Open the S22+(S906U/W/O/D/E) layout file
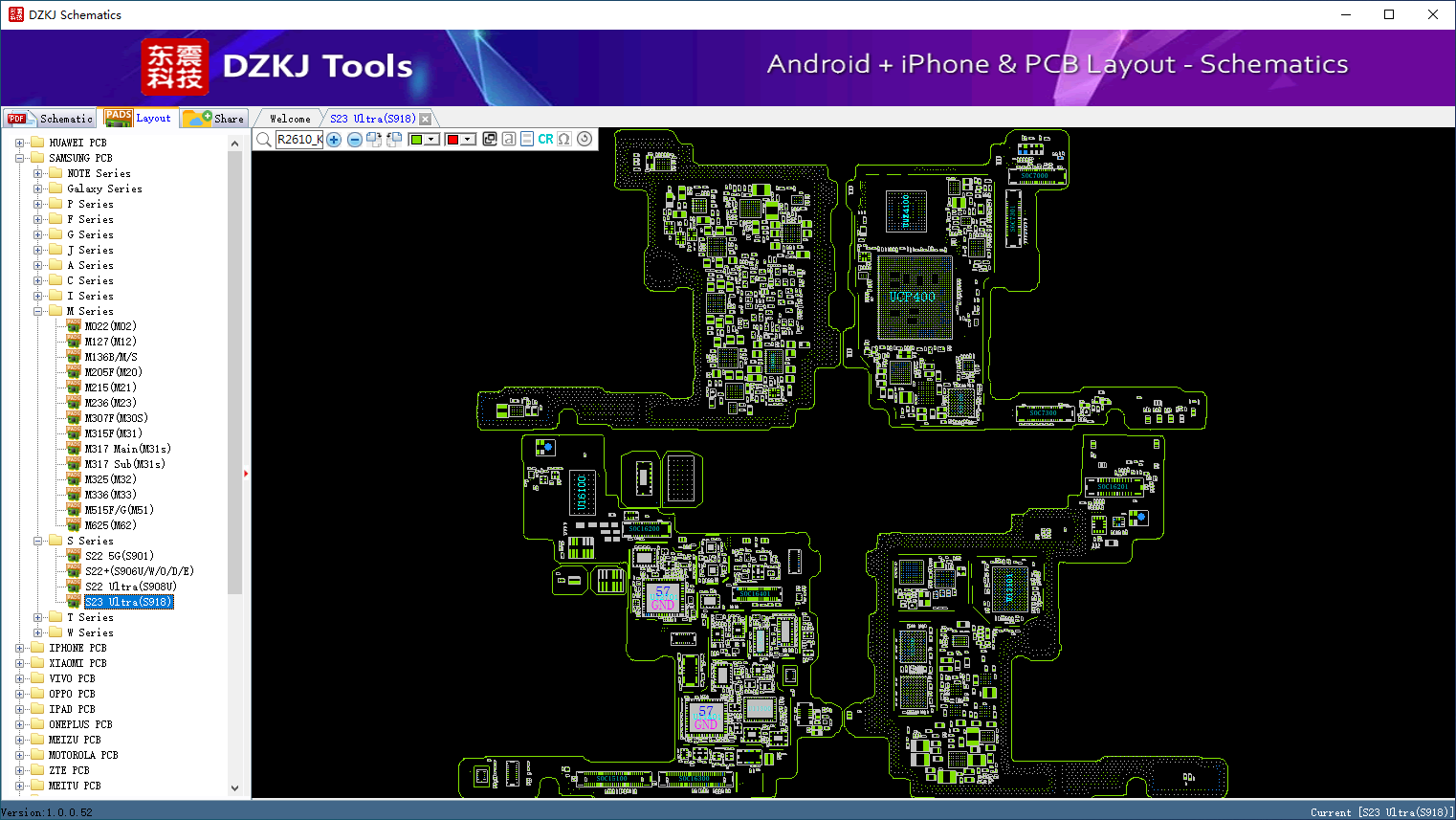Screen dimensions: 1456x820 pos(139,571)
